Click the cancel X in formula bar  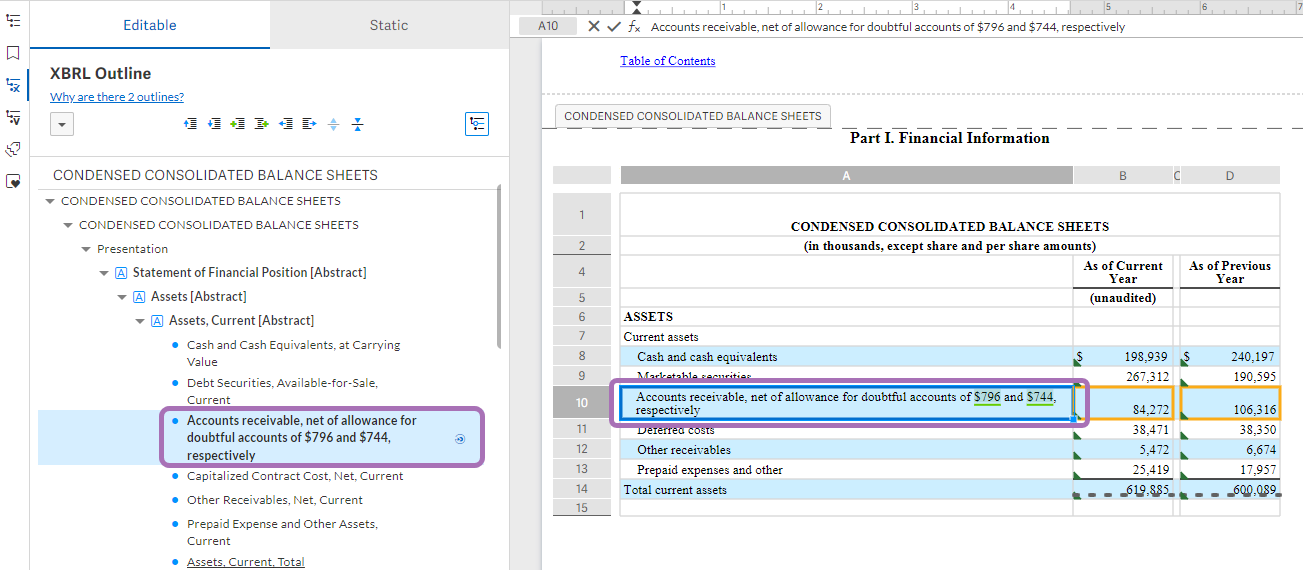point(594,27)
